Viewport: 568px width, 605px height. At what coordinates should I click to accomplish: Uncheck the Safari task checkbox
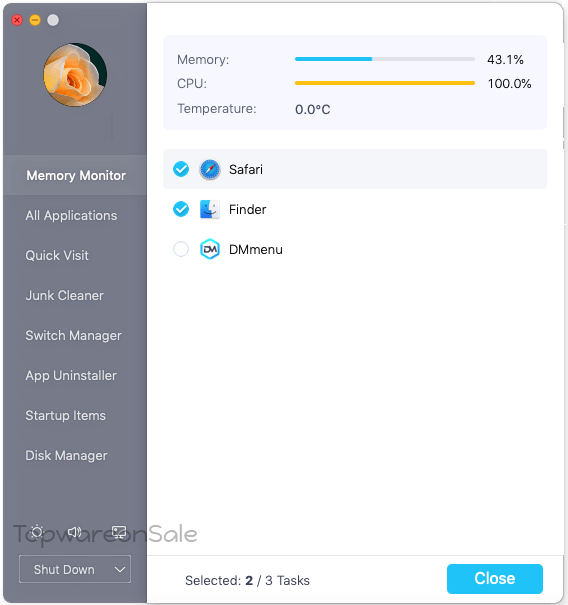(181, 169)
